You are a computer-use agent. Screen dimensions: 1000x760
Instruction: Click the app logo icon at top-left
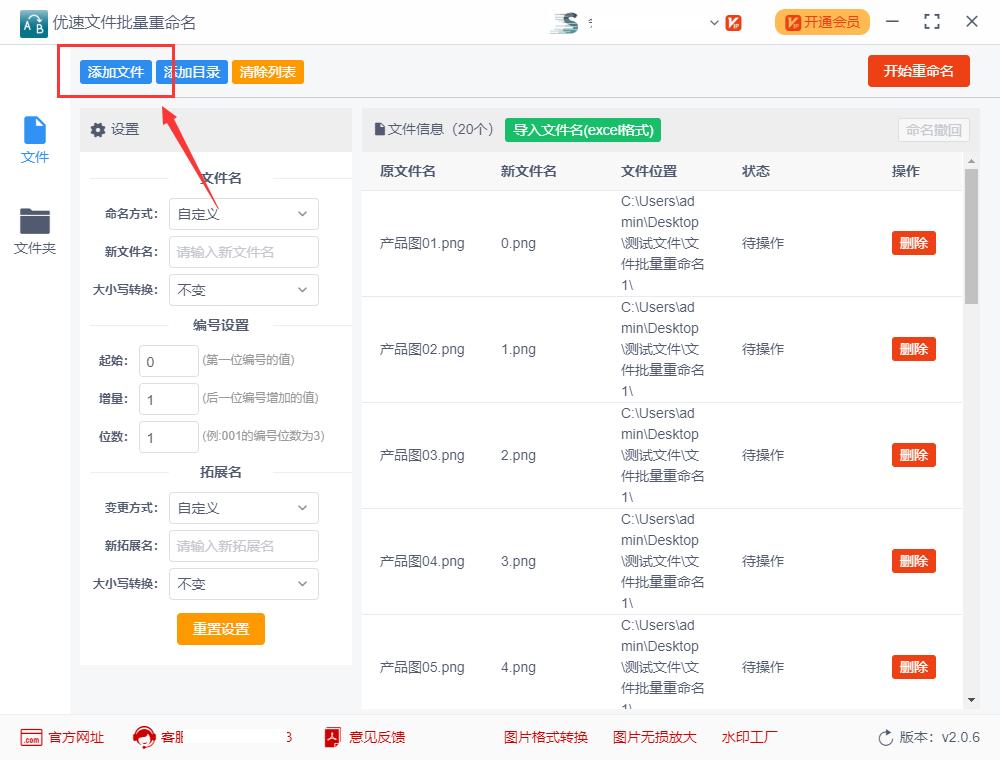click(x=33, y=22)
